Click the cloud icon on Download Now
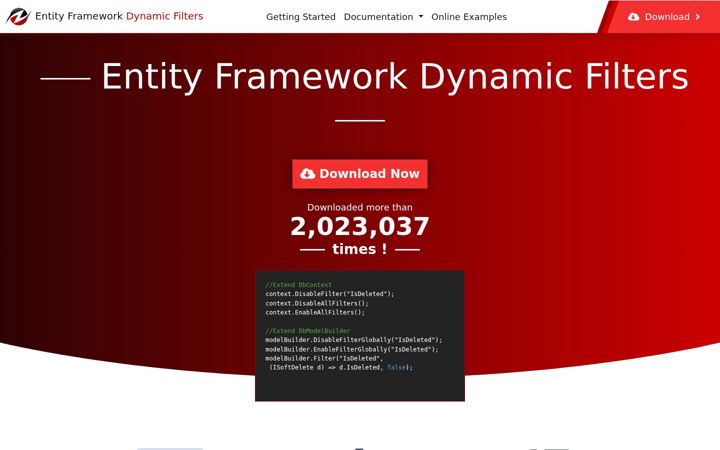720x450 pixels. [x=308, y=174]
